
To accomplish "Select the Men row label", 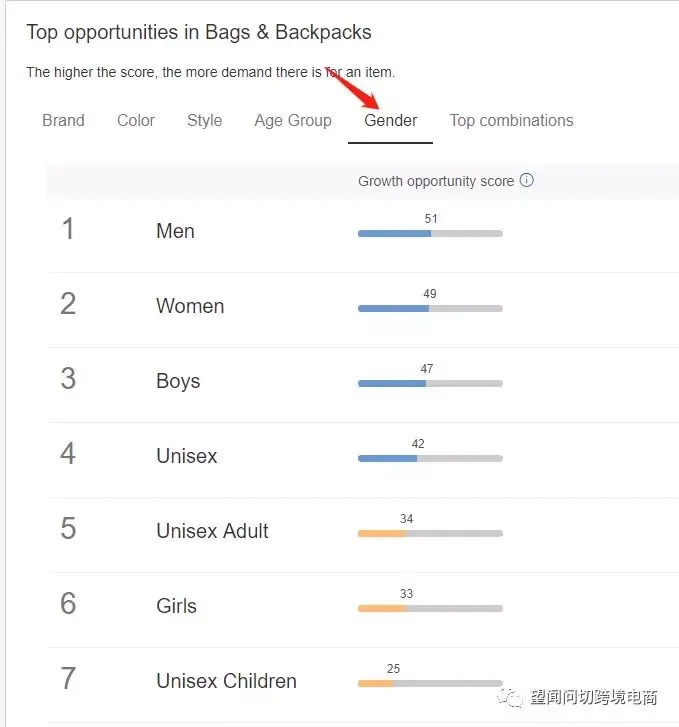I will click(x=175, y=231).
